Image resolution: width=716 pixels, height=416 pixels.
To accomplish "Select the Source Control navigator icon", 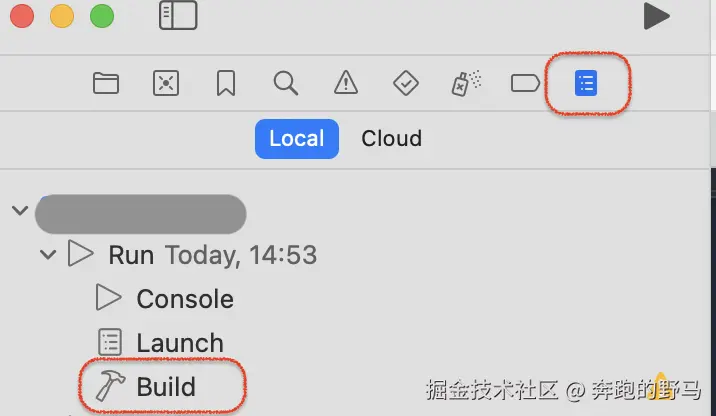I will click(166, 83).
